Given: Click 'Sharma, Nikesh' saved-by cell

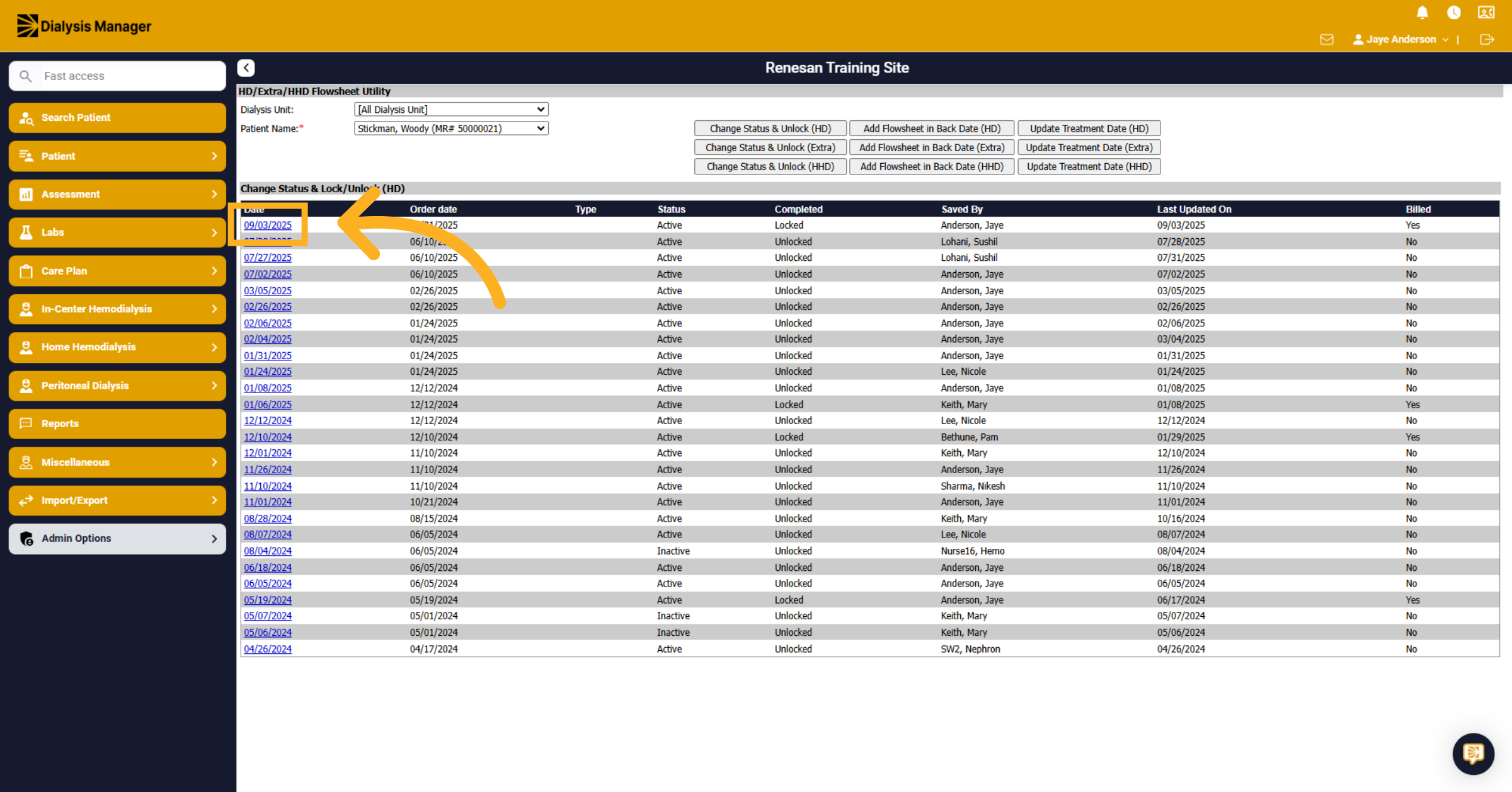Looking at the screenshot, I should 972,486.
